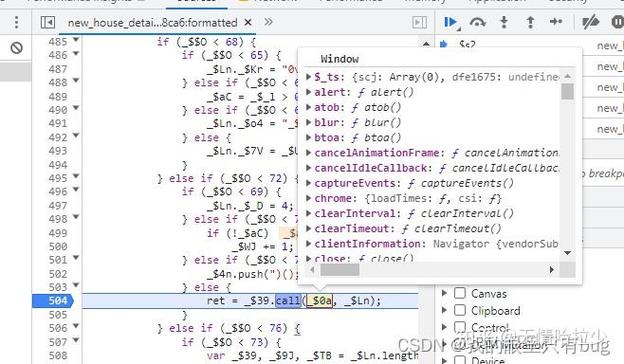
Task: Click the clear/block circle icon
Action: click(x=16, y=48)
